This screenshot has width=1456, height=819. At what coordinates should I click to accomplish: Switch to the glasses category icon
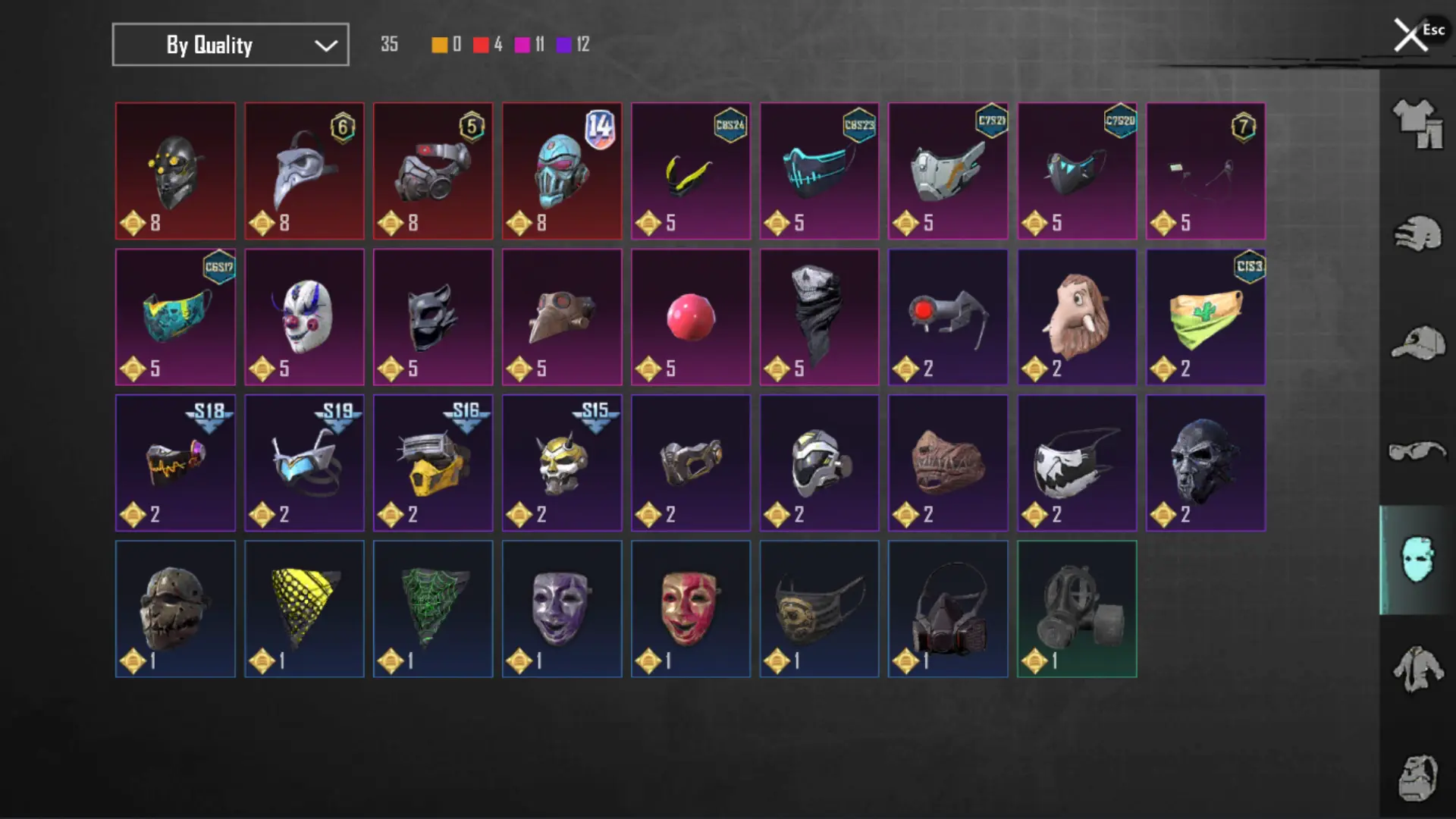click(1417, 451)
